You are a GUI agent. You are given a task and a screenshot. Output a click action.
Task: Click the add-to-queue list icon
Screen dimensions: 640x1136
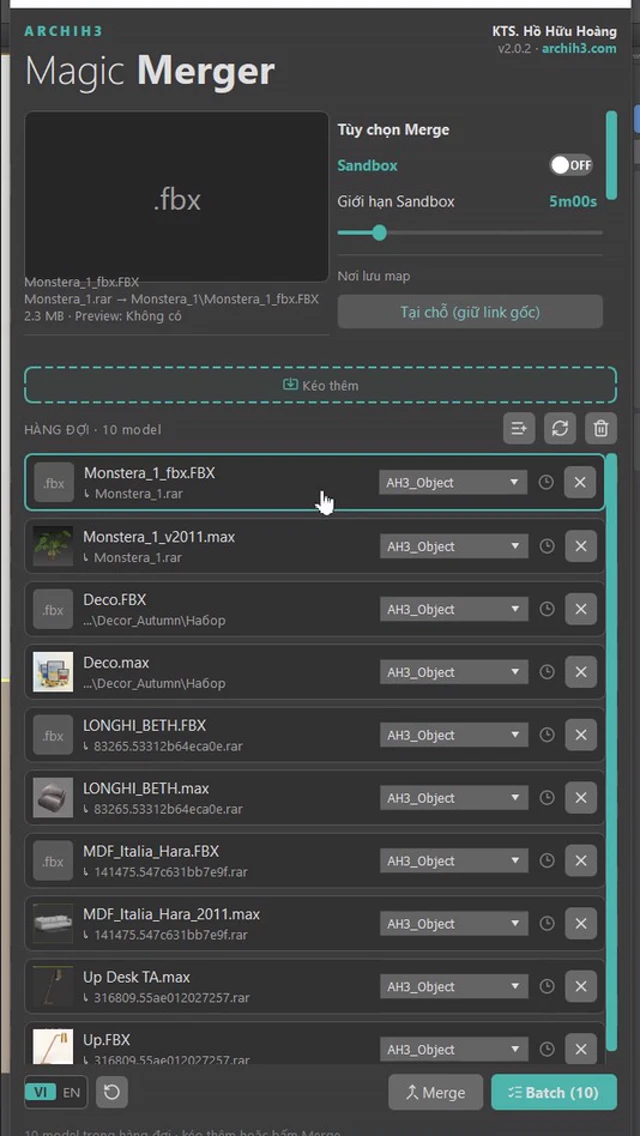tap(519, 428)
